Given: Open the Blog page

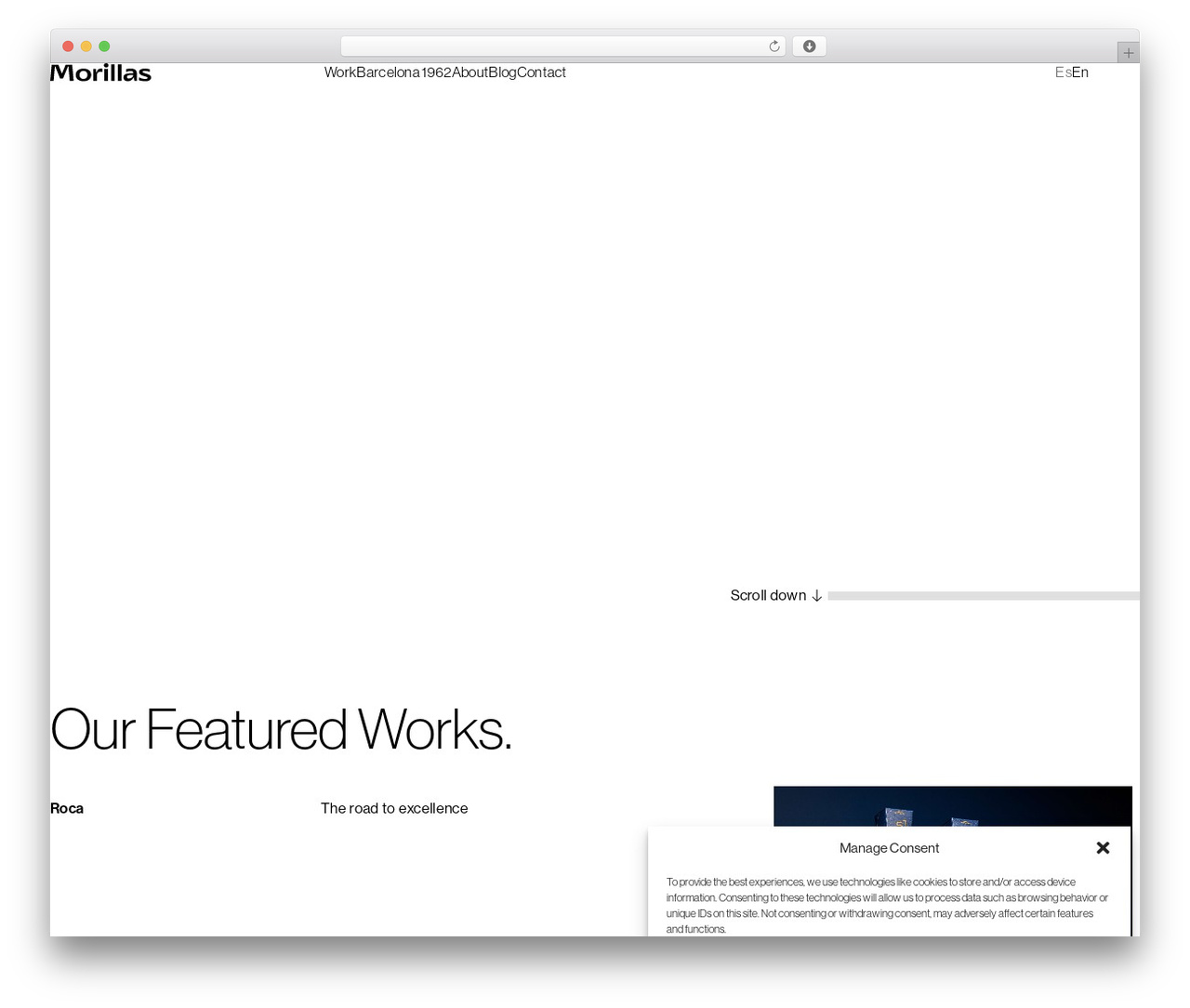Looking at the screenshot, I should point(503,73).
